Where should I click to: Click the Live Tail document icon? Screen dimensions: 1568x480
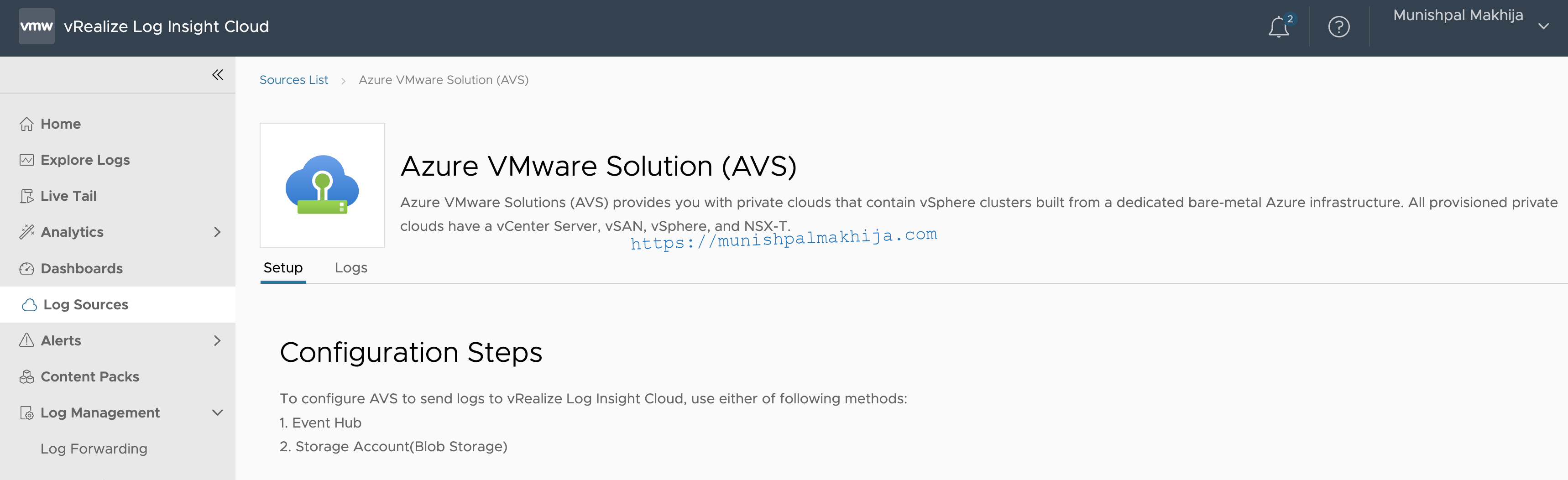26,196
